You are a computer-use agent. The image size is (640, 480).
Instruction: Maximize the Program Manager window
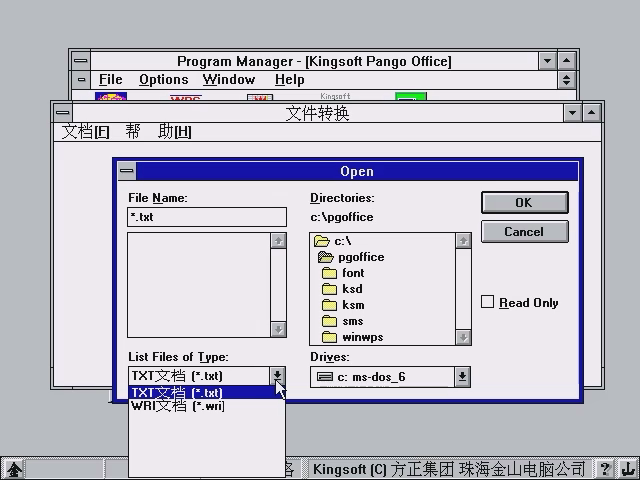pos(567,61)
